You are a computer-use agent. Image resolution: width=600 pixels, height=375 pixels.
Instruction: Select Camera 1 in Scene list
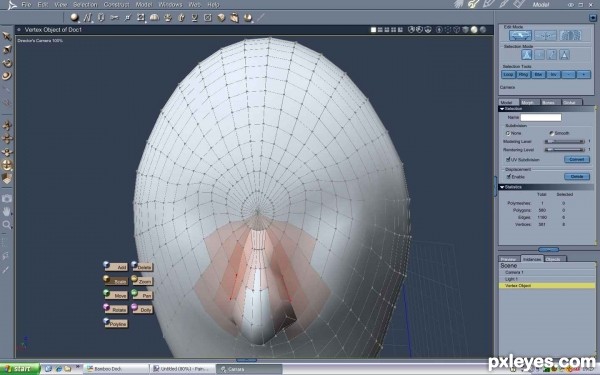(547, 272)
